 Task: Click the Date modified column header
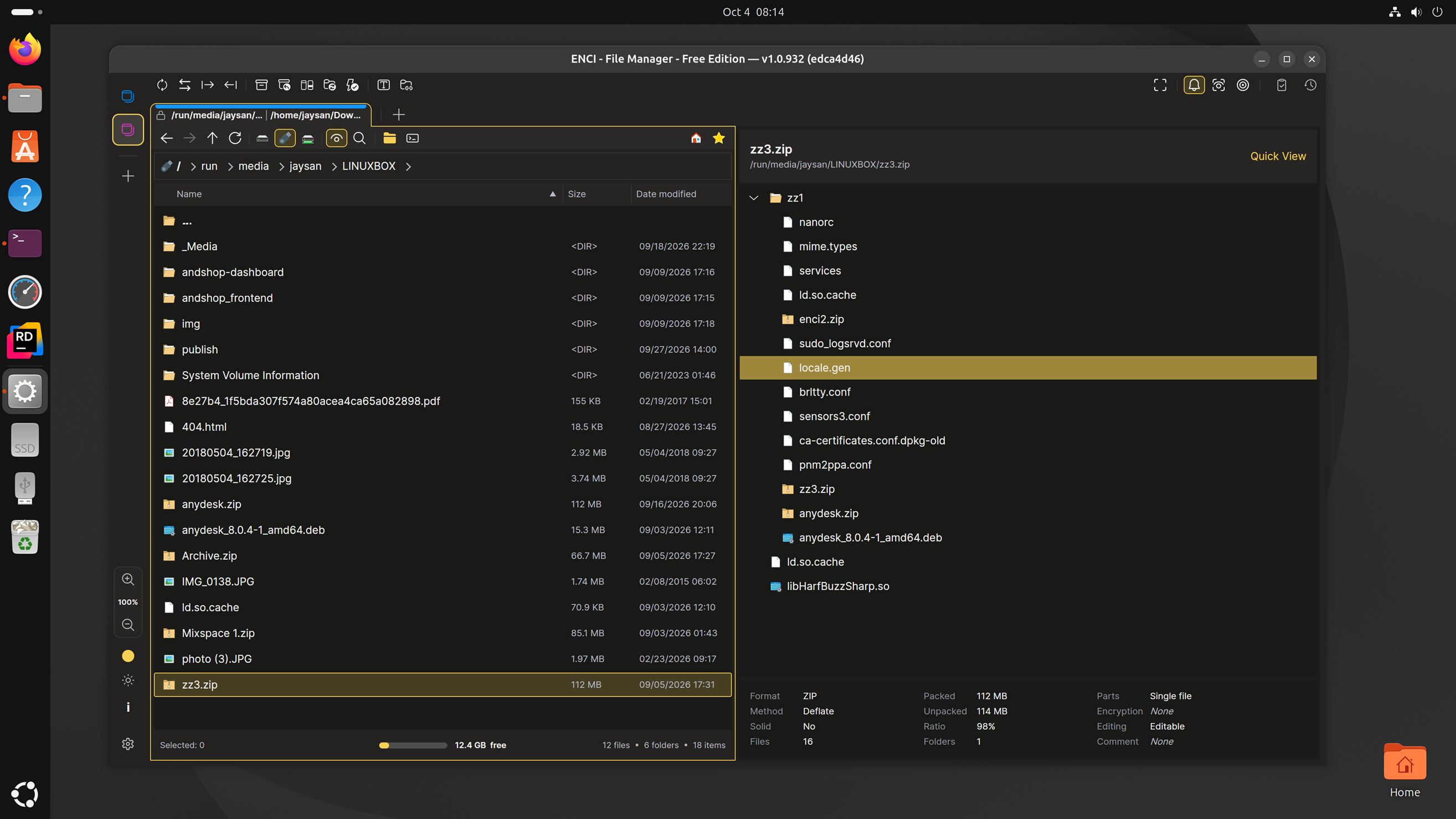[666, 194]
